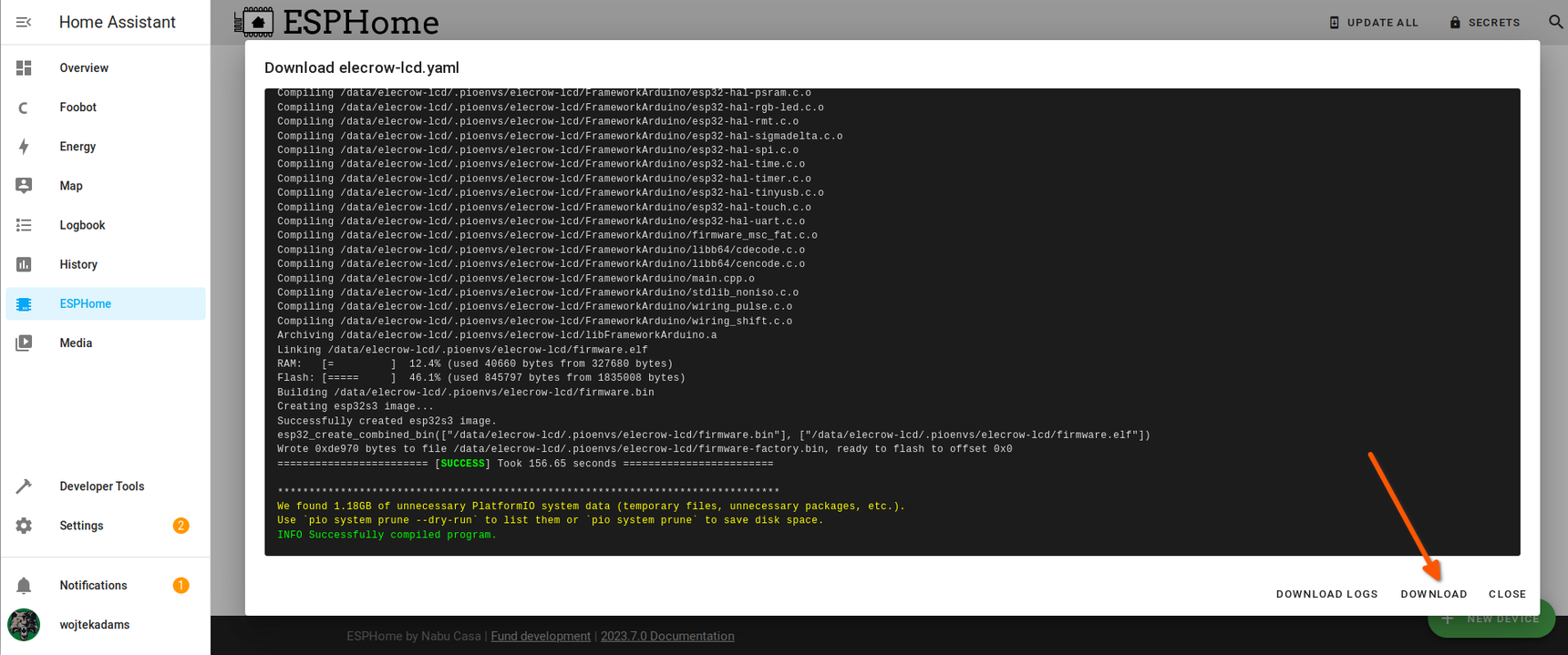Click the 'We found 1.18GB' warning line
Viewport: 1568px width, 655px height.
coord(591,507)
